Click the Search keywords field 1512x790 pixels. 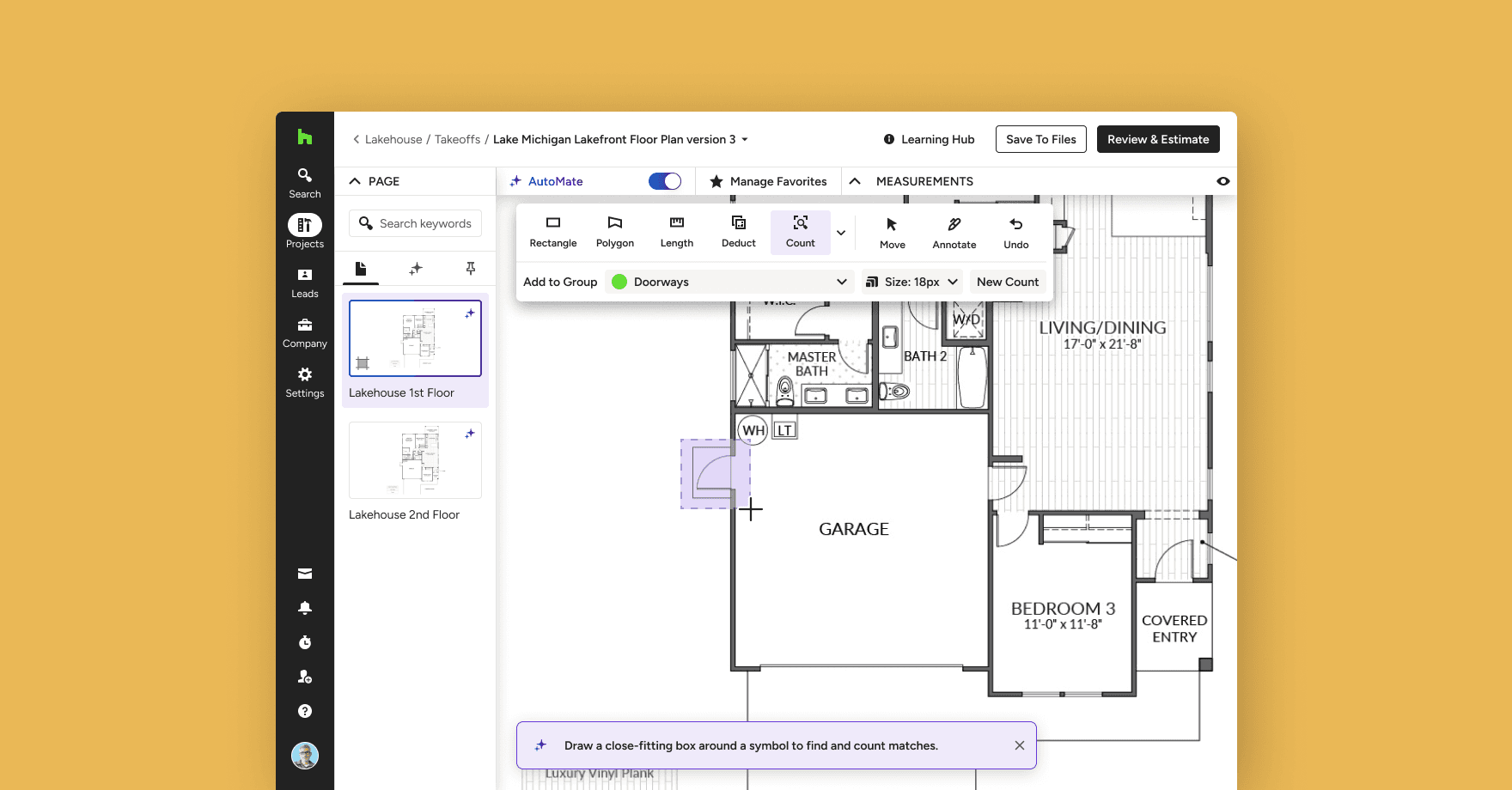pyautogui.click(x=415, y=223)
